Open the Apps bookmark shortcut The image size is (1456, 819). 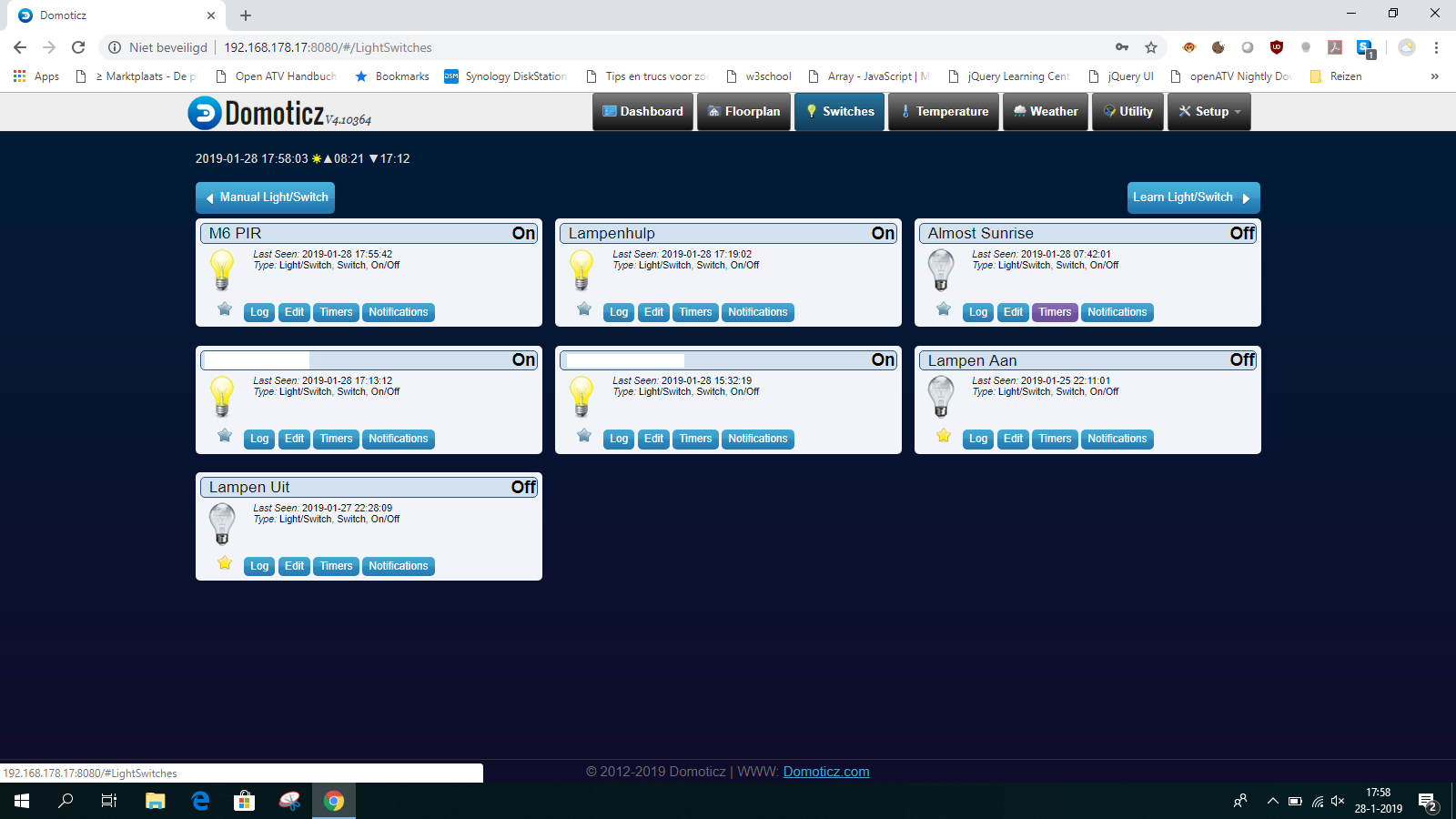coord(36,76)
